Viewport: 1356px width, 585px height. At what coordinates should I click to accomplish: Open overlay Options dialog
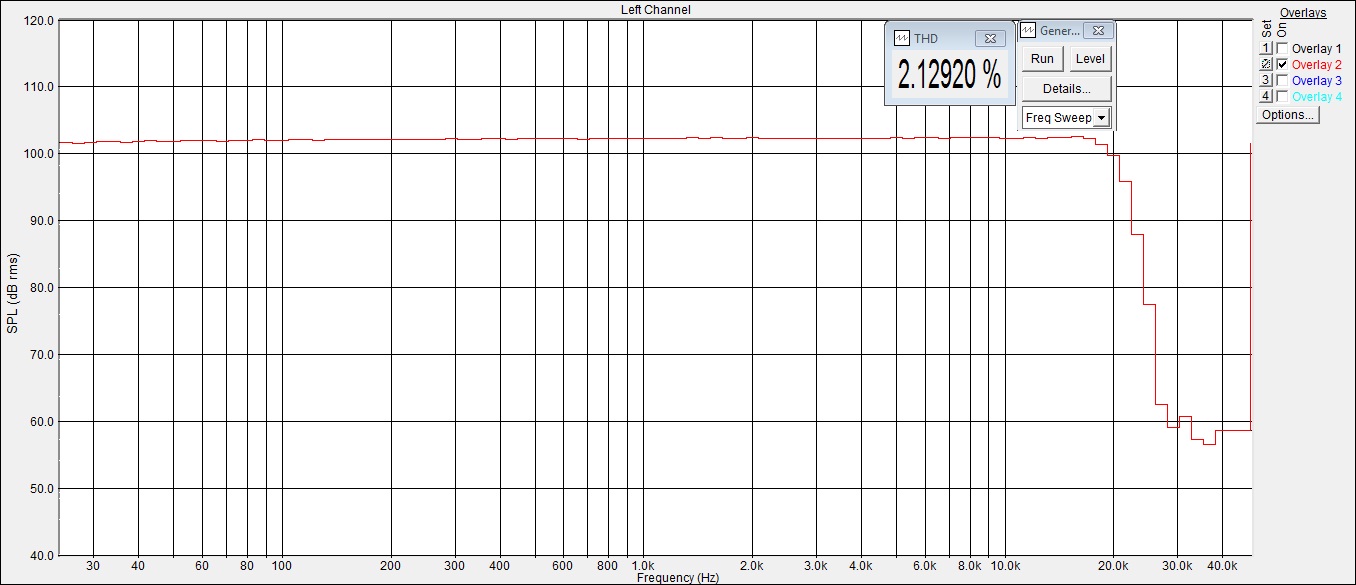click(x=1288, y=115)
